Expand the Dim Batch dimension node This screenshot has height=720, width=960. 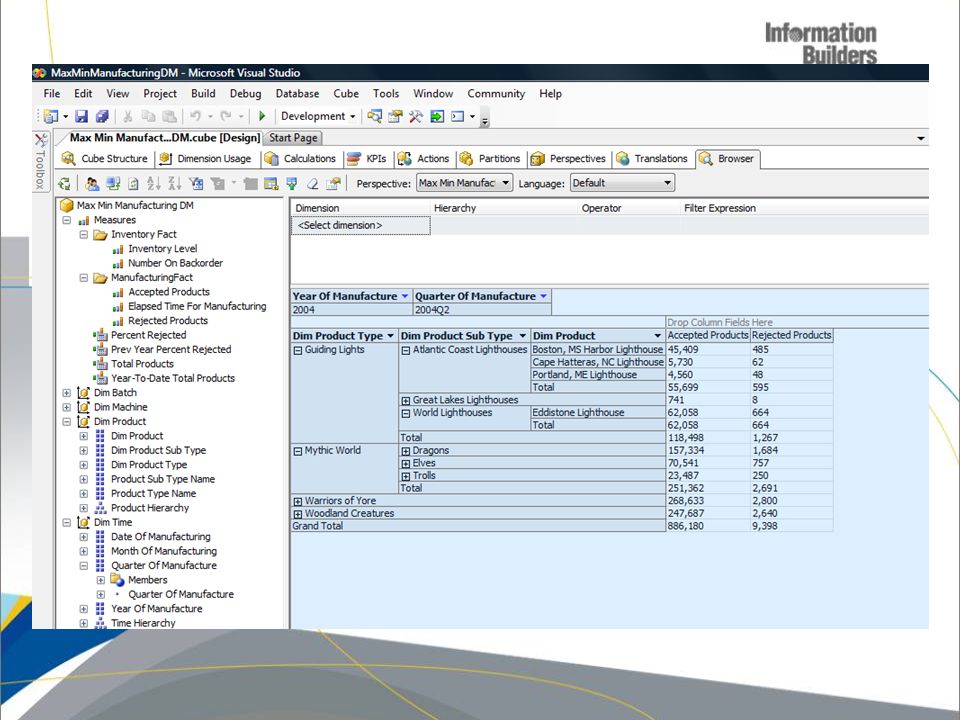pyautogui.click(x=67, y=393)
